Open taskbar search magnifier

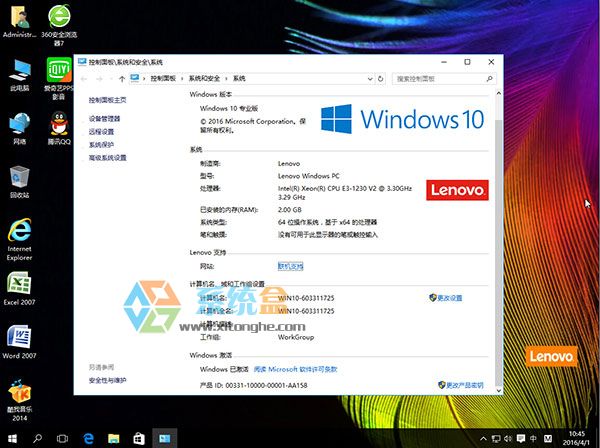pyautogui.click(x=37, y=438)
